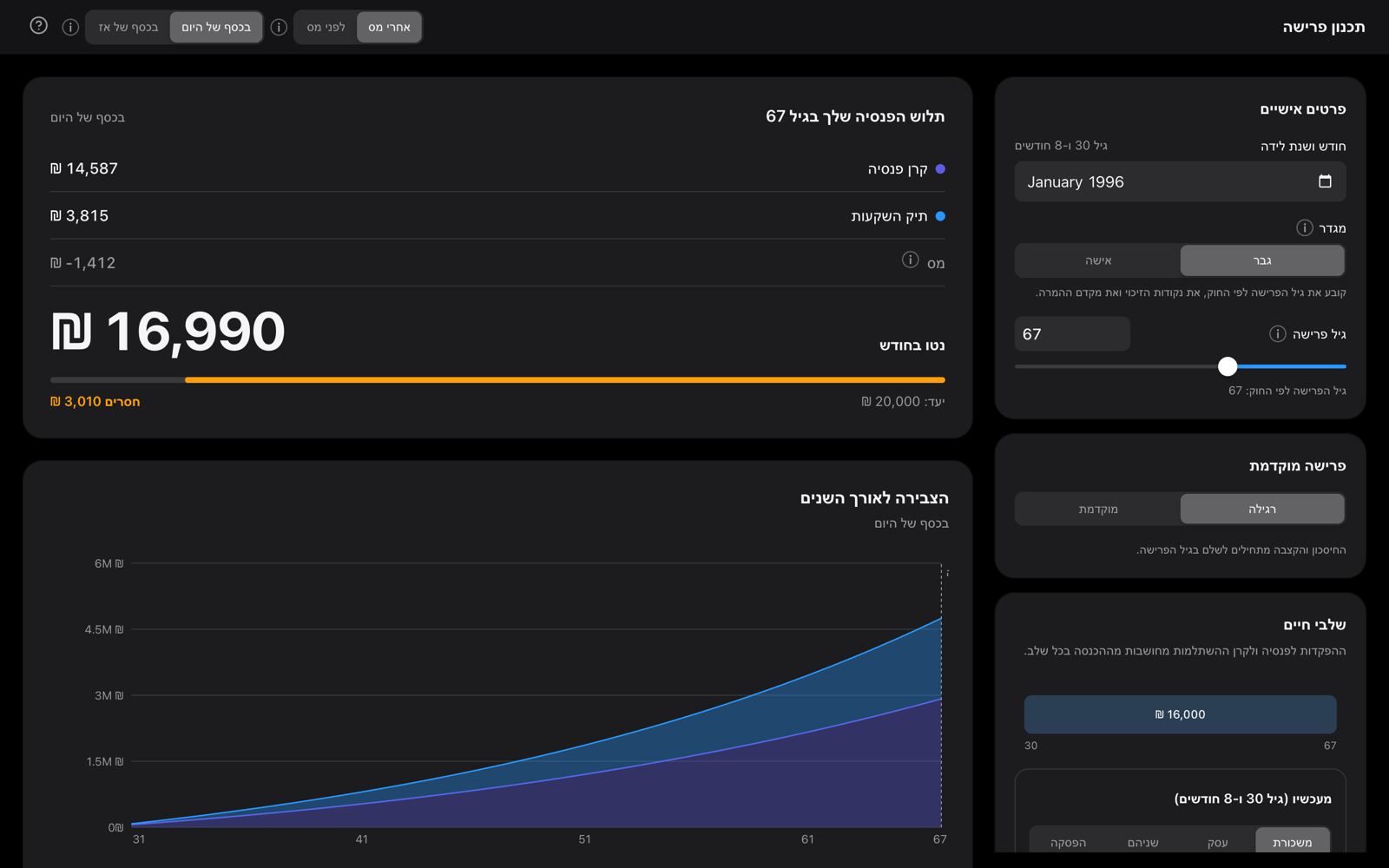Click the '₪ -1,412' tax value

pos(83,262)
